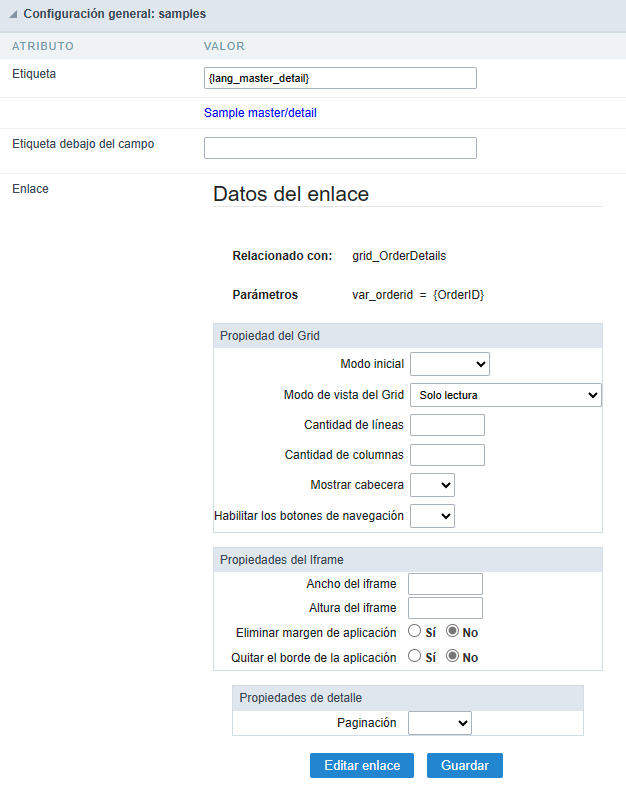626x792 pixels.
Task: Click the Sample master/detail blue text
Action: tap(260, 113)
